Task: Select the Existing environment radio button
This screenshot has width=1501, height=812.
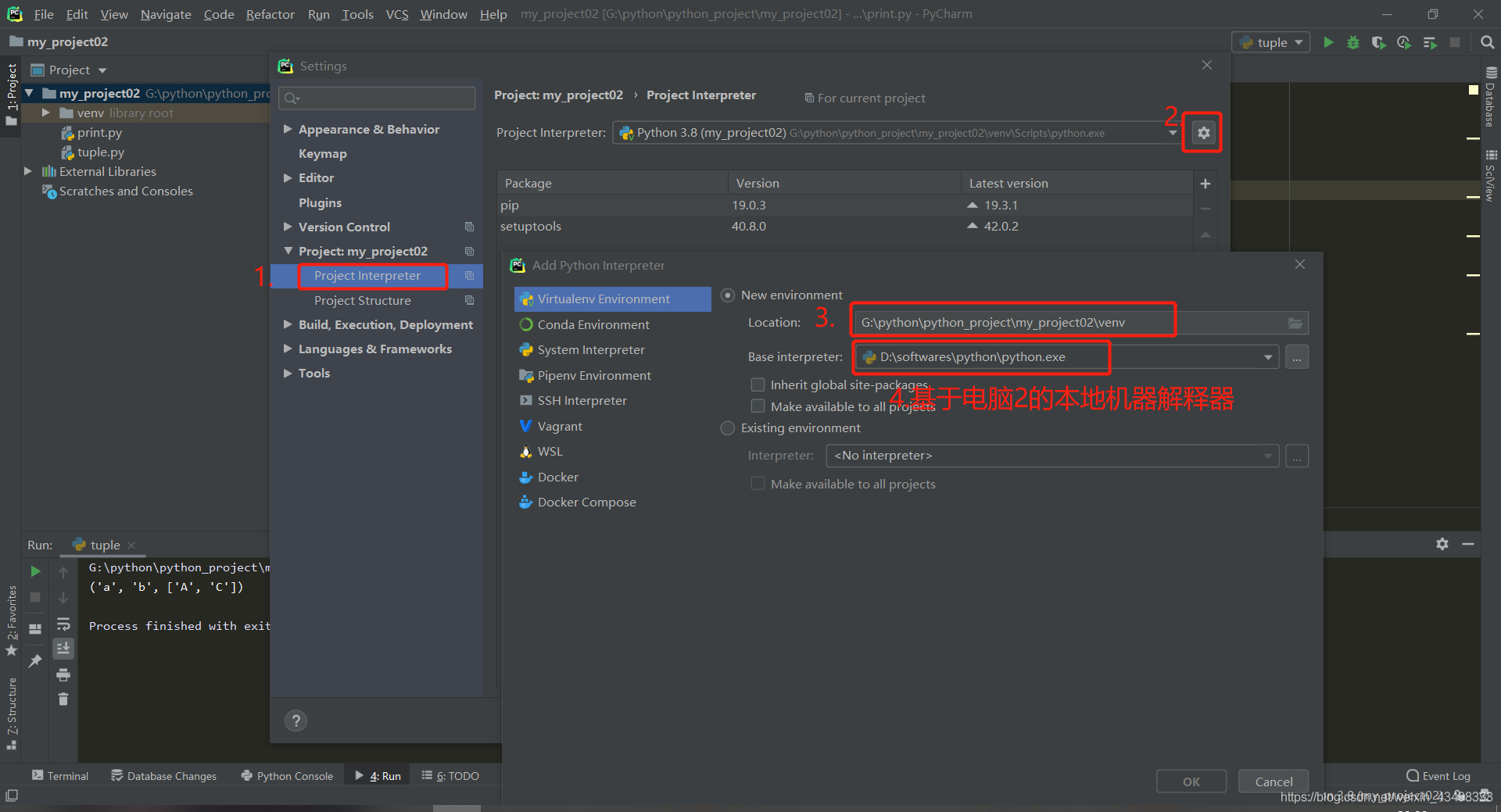Action: (x=728, y=428)
